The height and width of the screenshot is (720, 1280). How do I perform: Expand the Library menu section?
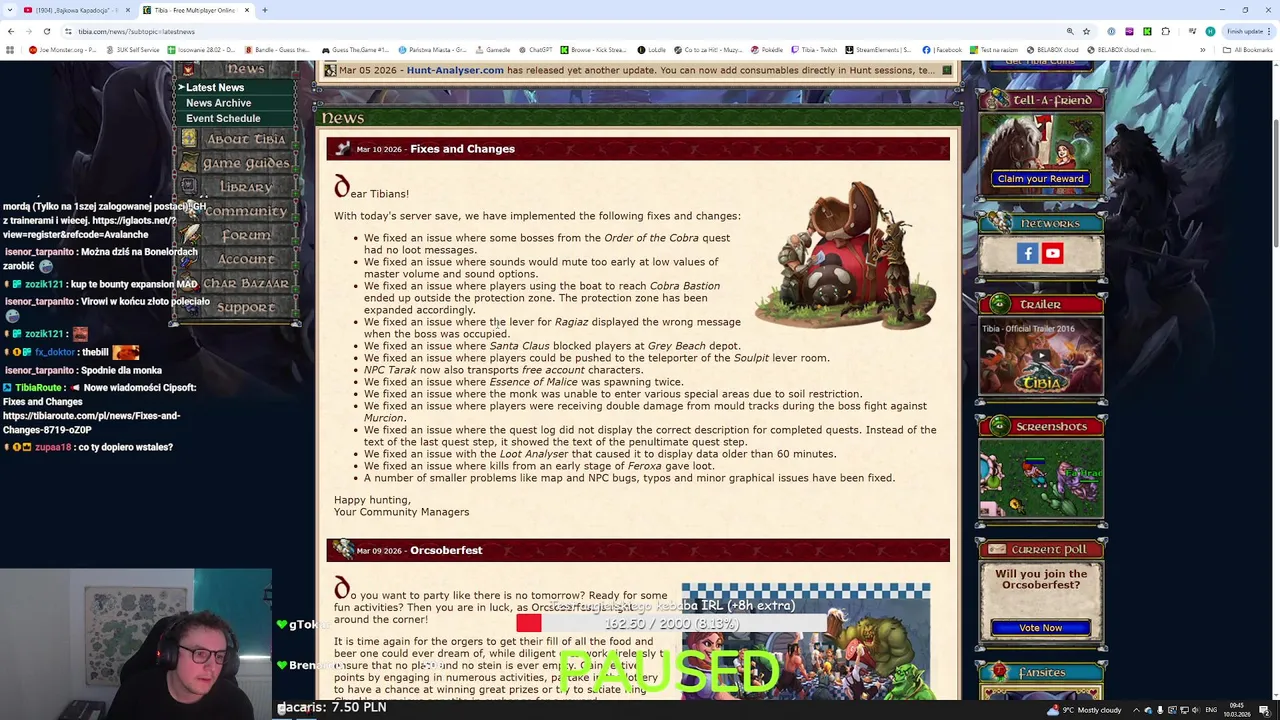(x=237, y=188)
